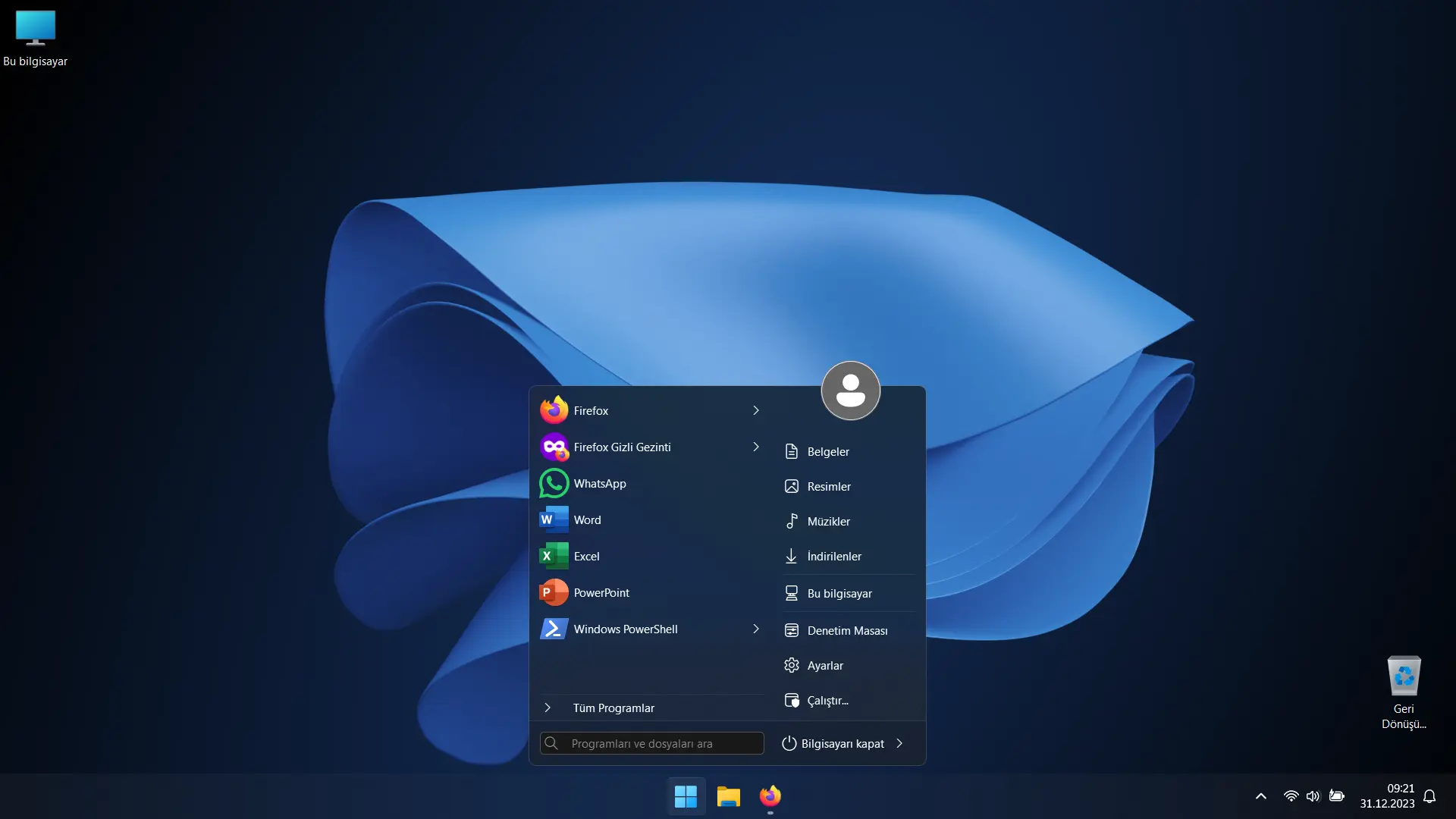Click the İndirilenler menu entry text

click(x=834, y=556)
